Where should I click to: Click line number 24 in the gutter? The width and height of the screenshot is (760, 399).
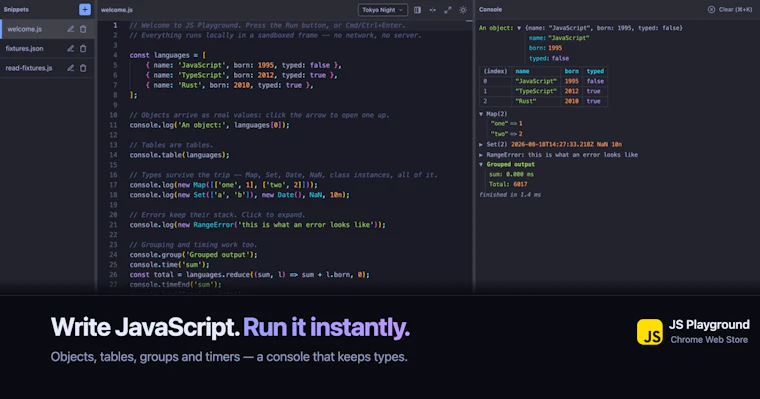coord(113,255)
